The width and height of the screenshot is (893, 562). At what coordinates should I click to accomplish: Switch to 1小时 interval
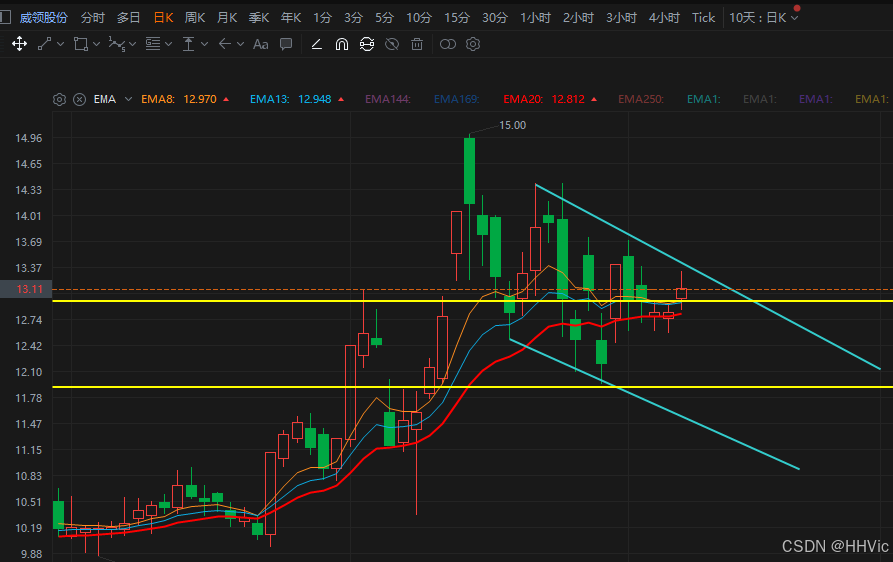pyautogui.click(x=535, y=18)
